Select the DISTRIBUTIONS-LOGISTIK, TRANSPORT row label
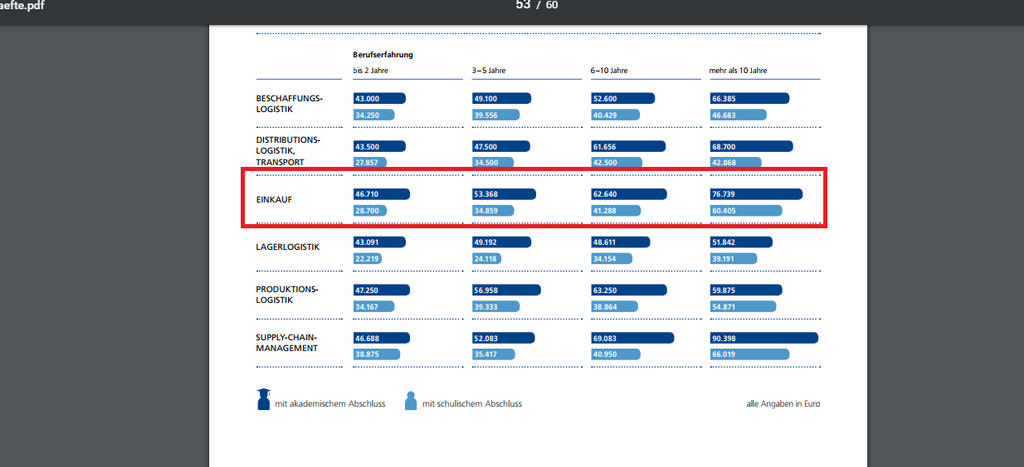The height and width of the screenshot is (467, 1024). (x=288, y=151)
